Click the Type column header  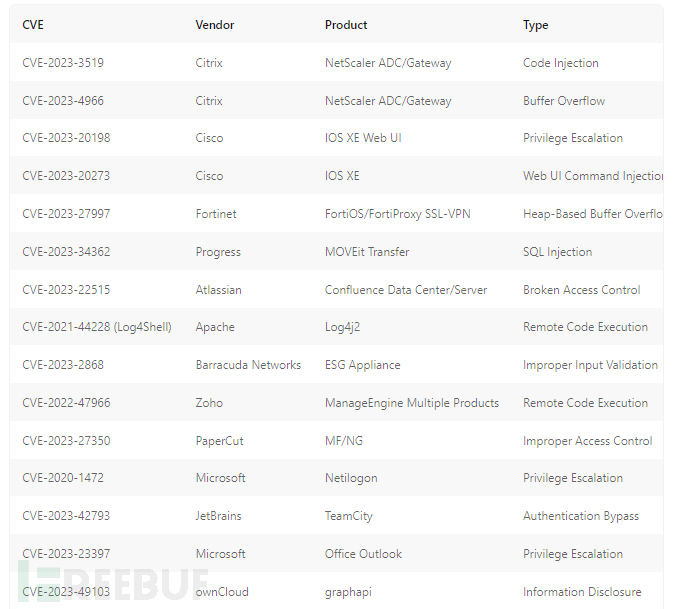[x=535, y=25]
